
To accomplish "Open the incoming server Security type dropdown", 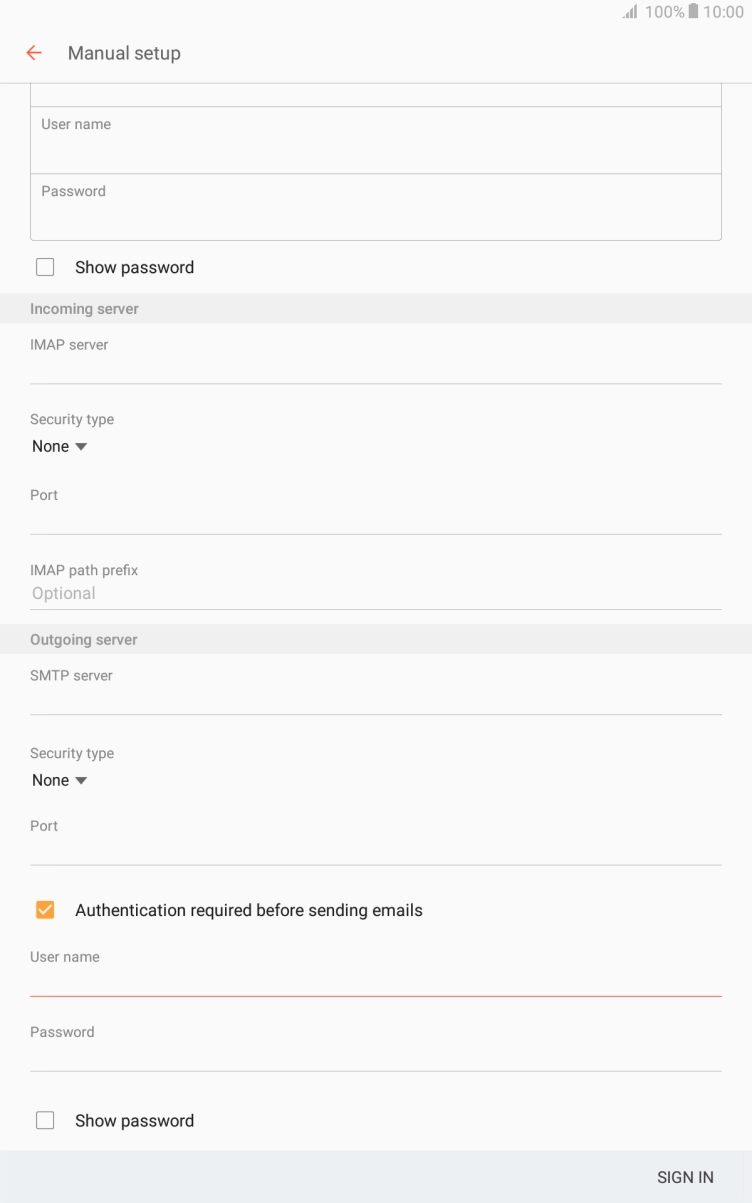I will 60,446.
